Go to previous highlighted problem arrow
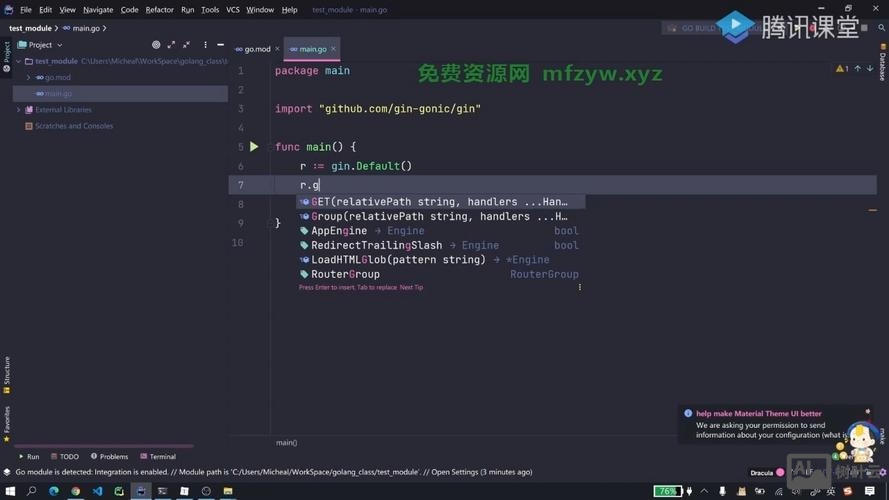Viewport: 889px width, 500px height. click(857, 69)
